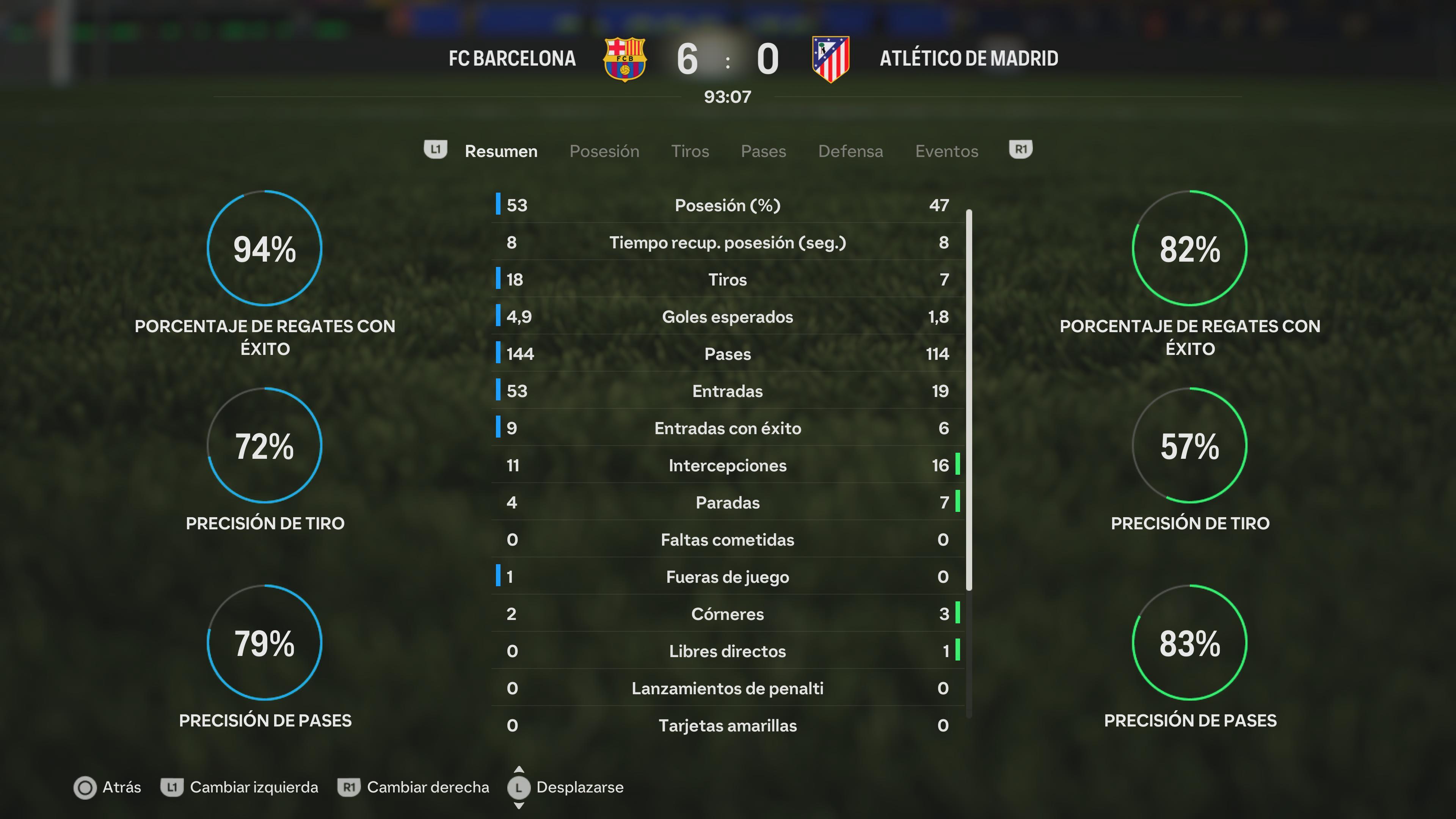Click the L1 Cambiar izquierda icon
The width and height of the screenshot is (1456, 819).
[172, 788]
